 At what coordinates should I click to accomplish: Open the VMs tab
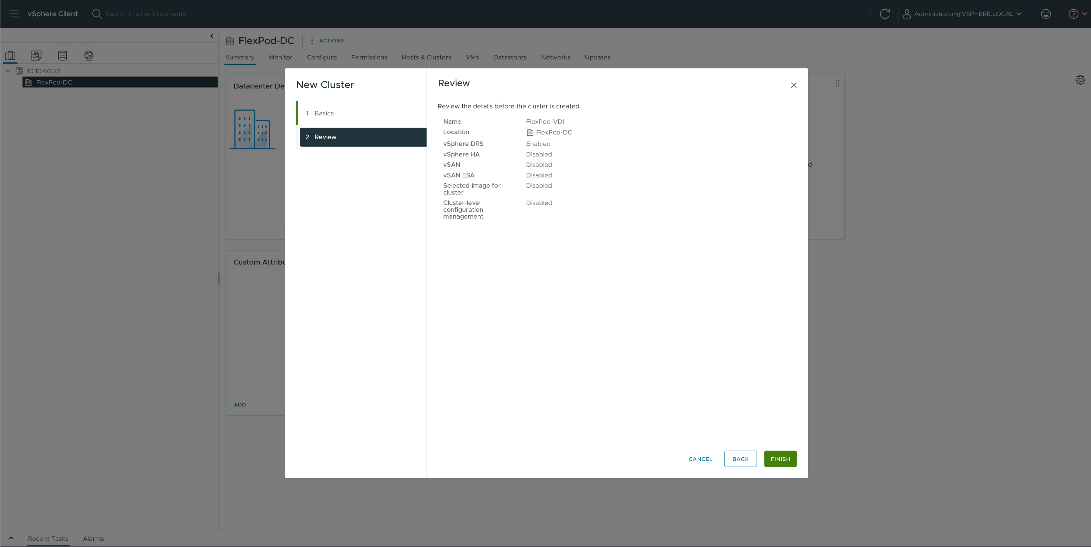tap(472, 57)
